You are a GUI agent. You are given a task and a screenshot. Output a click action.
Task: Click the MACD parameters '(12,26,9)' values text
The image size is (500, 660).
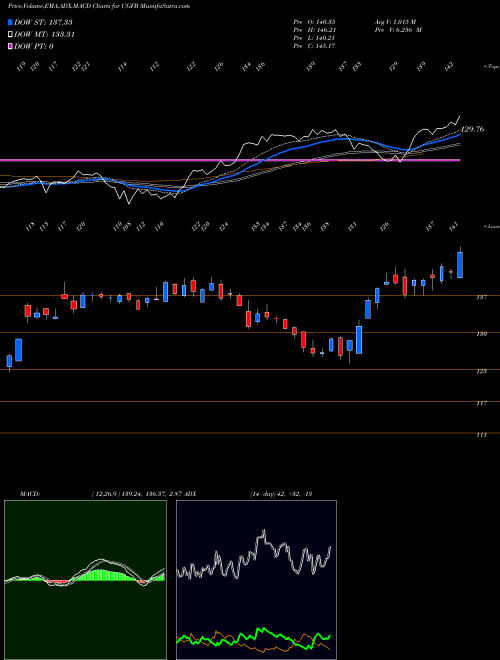tap(137, 493)
